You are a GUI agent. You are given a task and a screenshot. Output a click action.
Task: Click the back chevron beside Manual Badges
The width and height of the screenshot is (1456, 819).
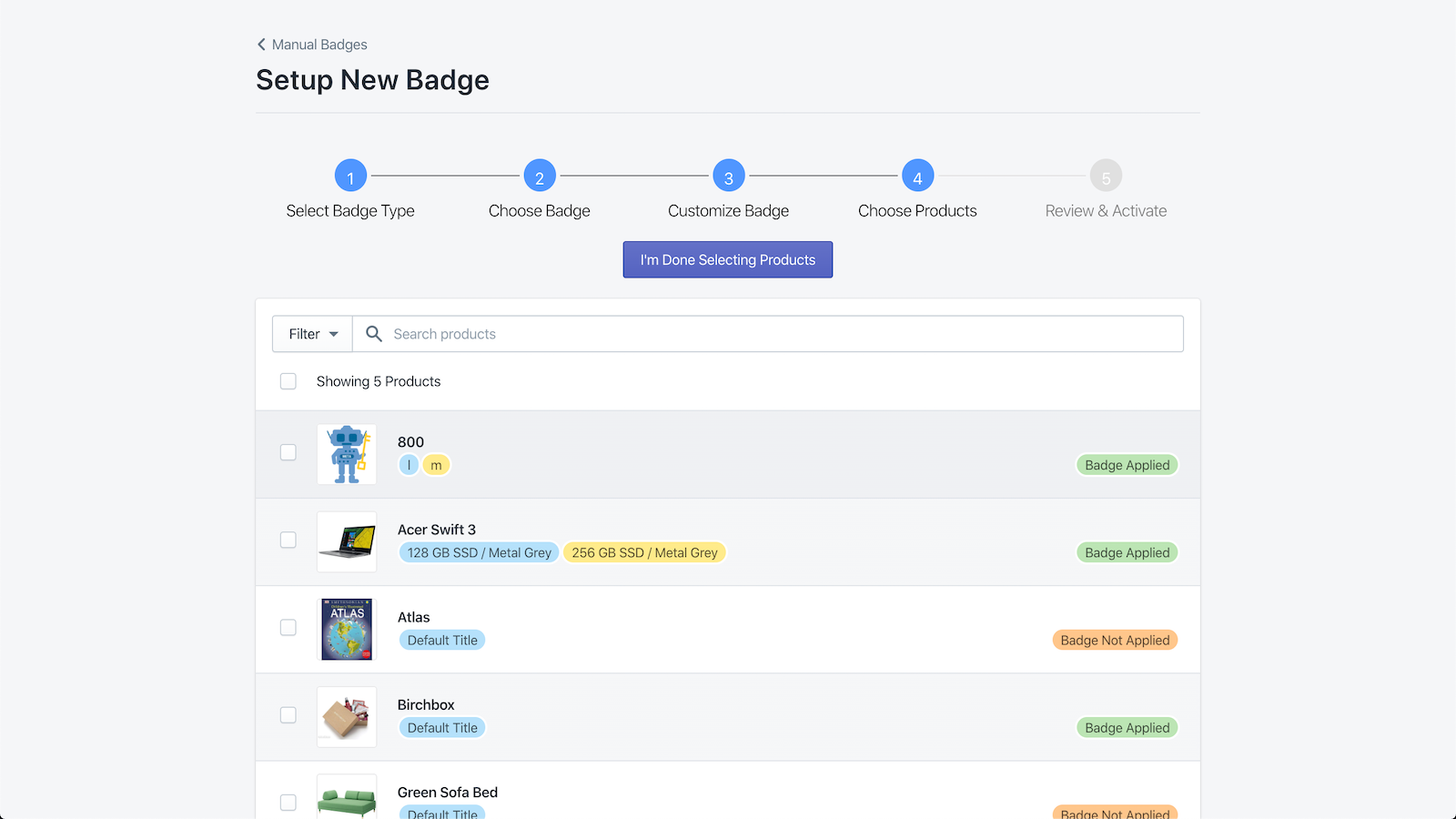(261, 44)
